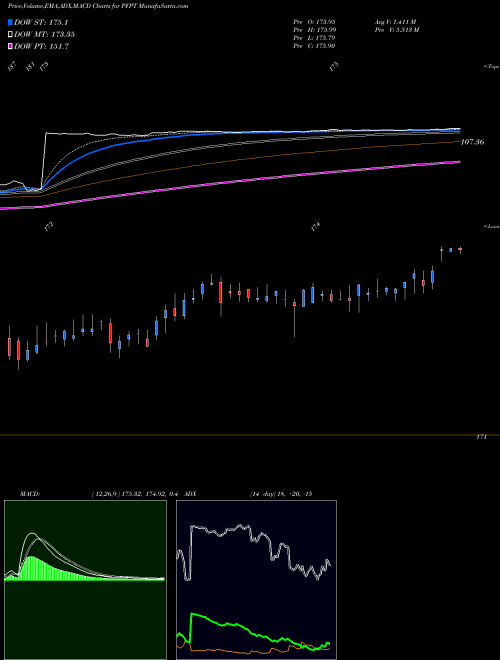Click the last red candlestick on price chart

click(x=460, y=250)
